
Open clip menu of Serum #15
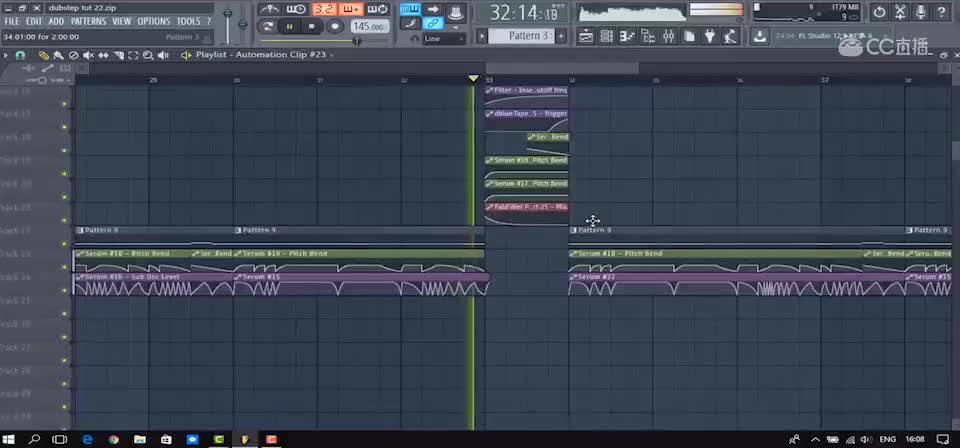[238, 277]
